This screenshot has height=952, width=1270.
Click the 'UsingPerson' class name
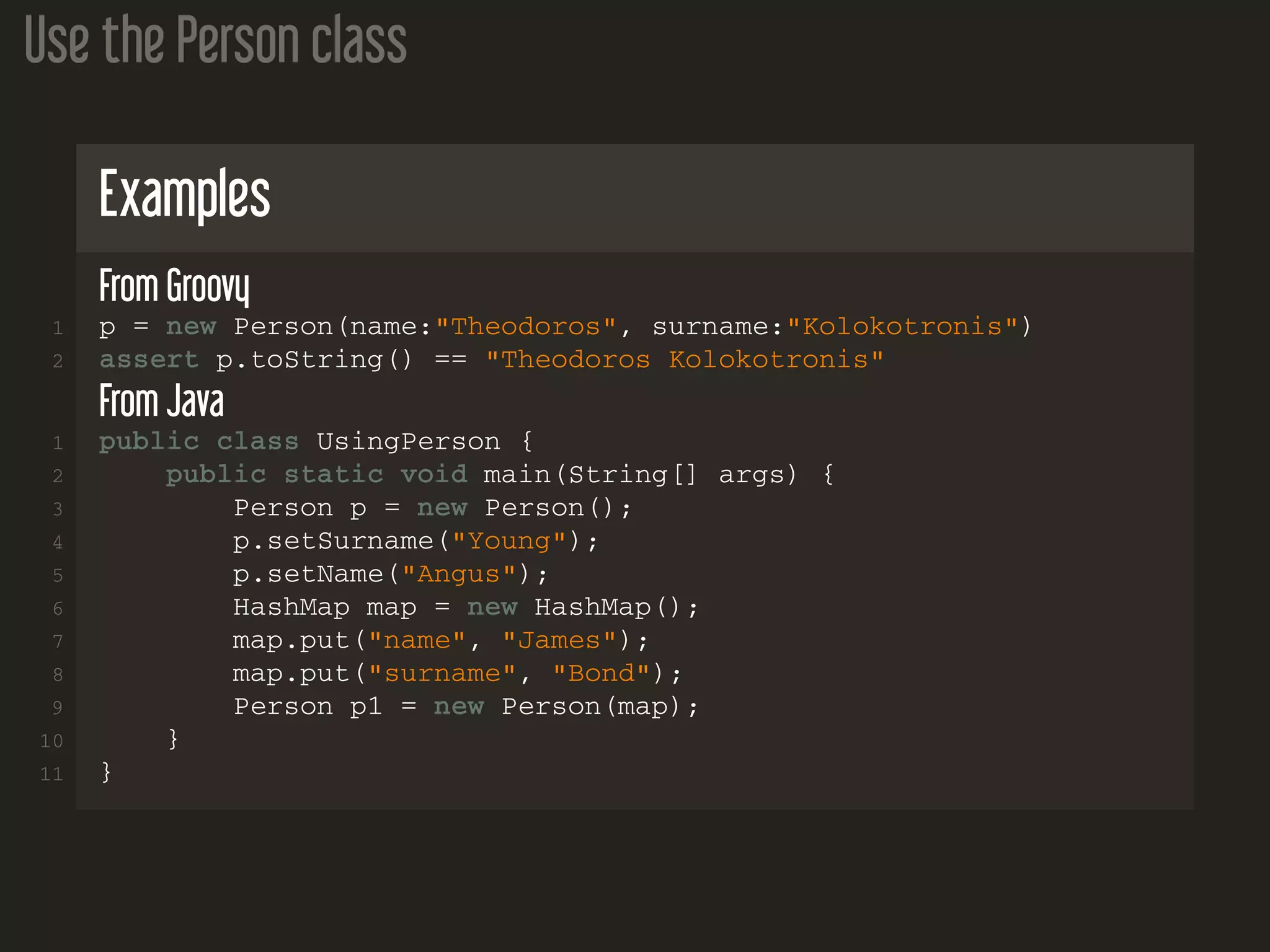click(x=408, y=442)
